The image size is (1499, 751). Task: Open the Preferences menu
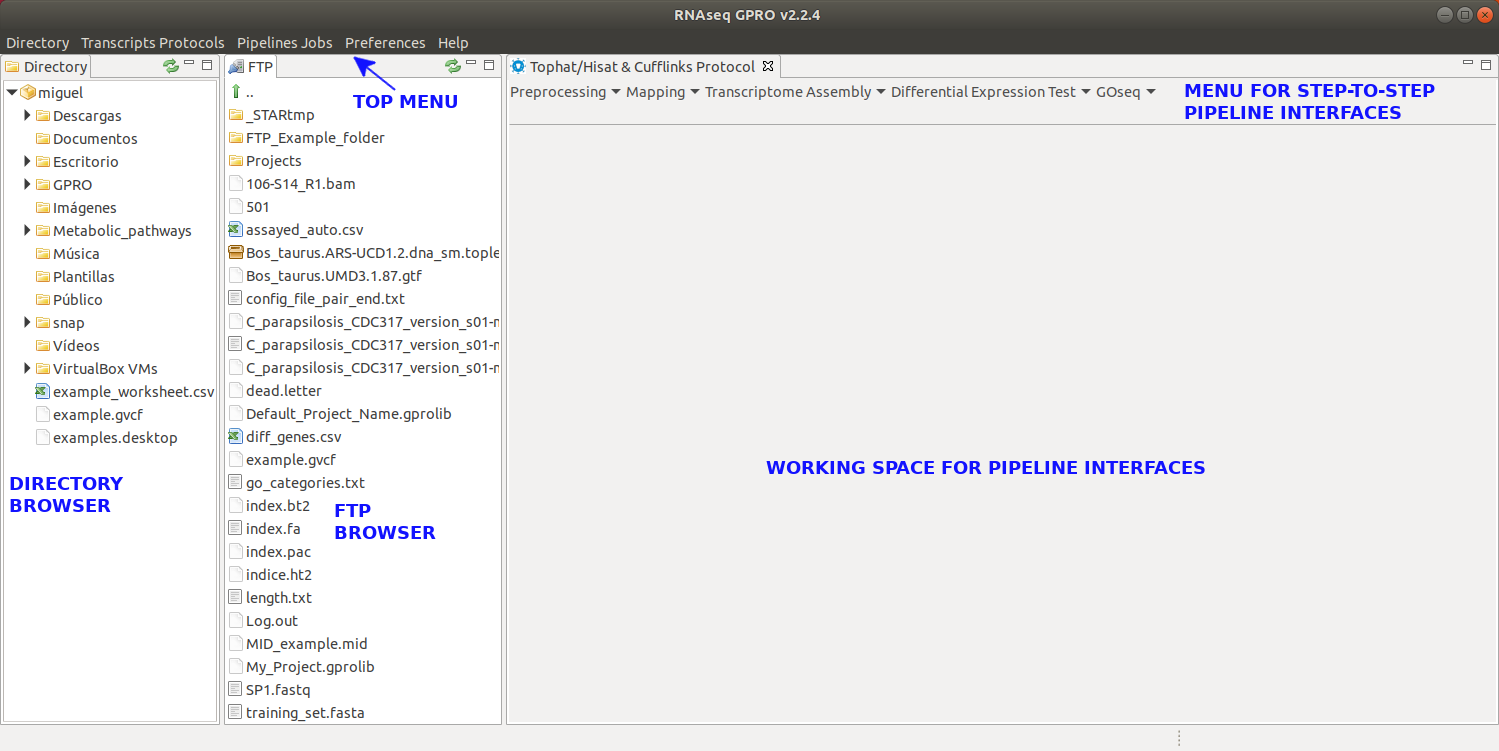385,43
